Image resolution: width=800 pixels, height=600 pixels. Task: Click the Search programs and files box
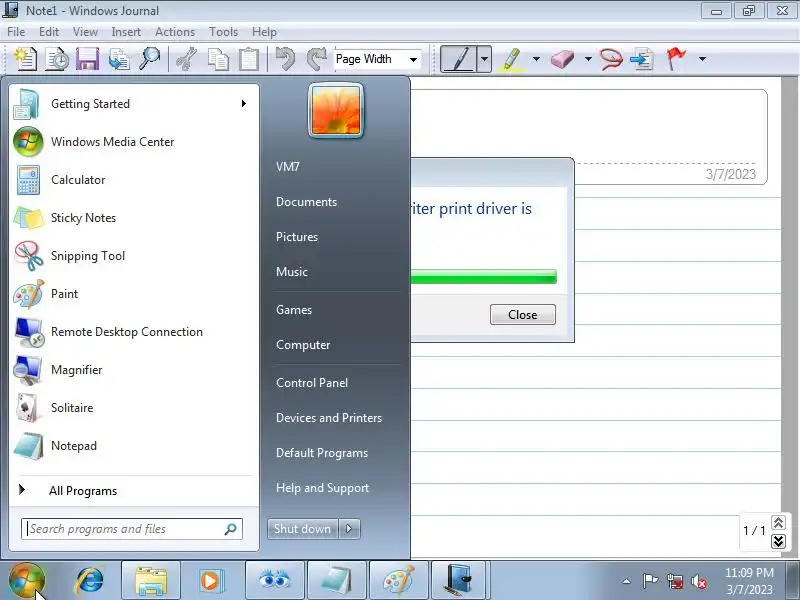(x=132, y=529)
